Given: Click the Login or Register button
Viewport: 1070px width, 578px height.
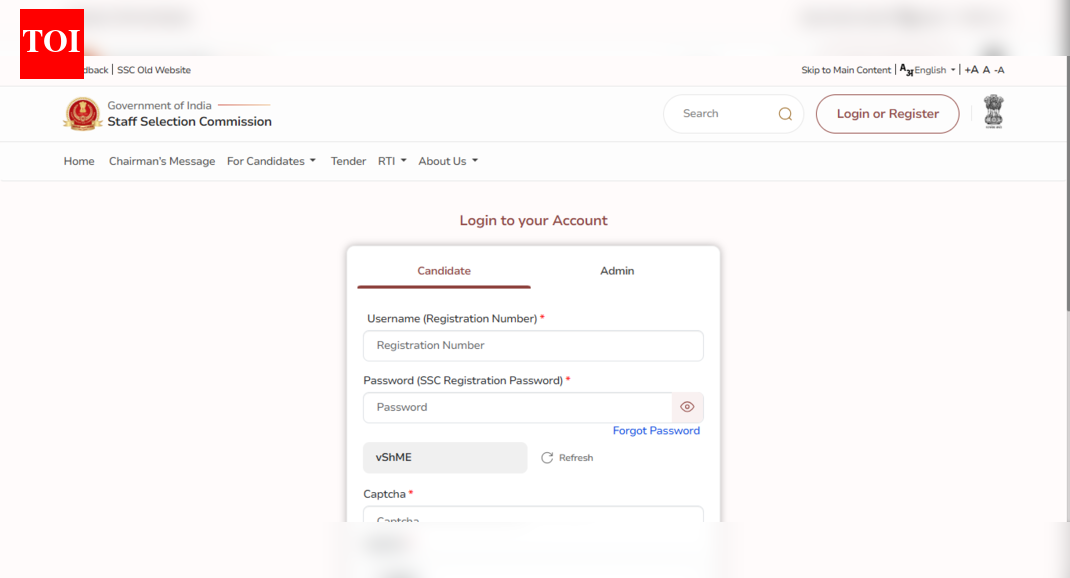Looking at the screenshot, I should (x=887, y=114).
